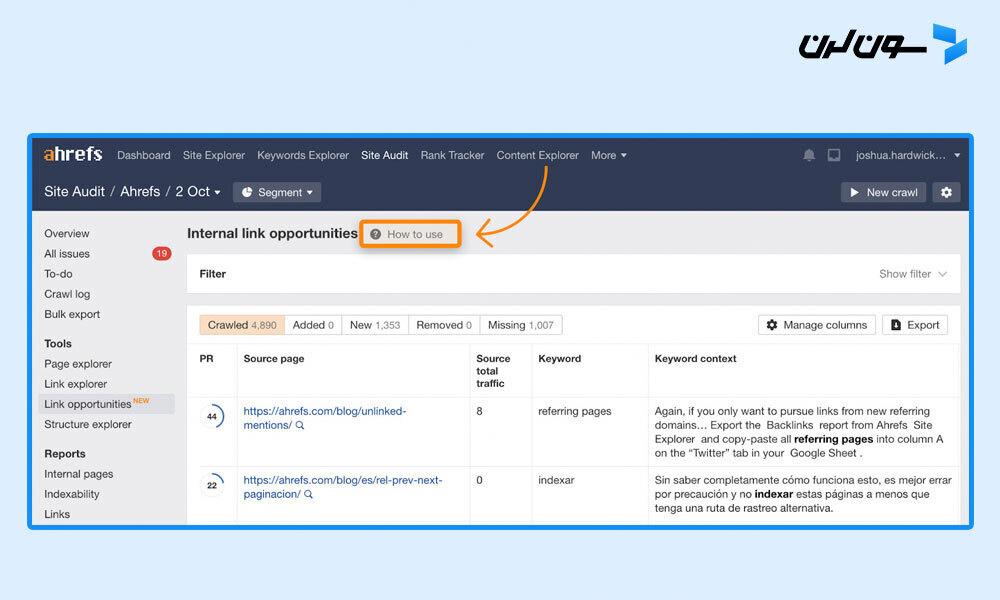Open crawl settings gear button
This screenshot has width=1000, height=600.
tap(946, 192)
